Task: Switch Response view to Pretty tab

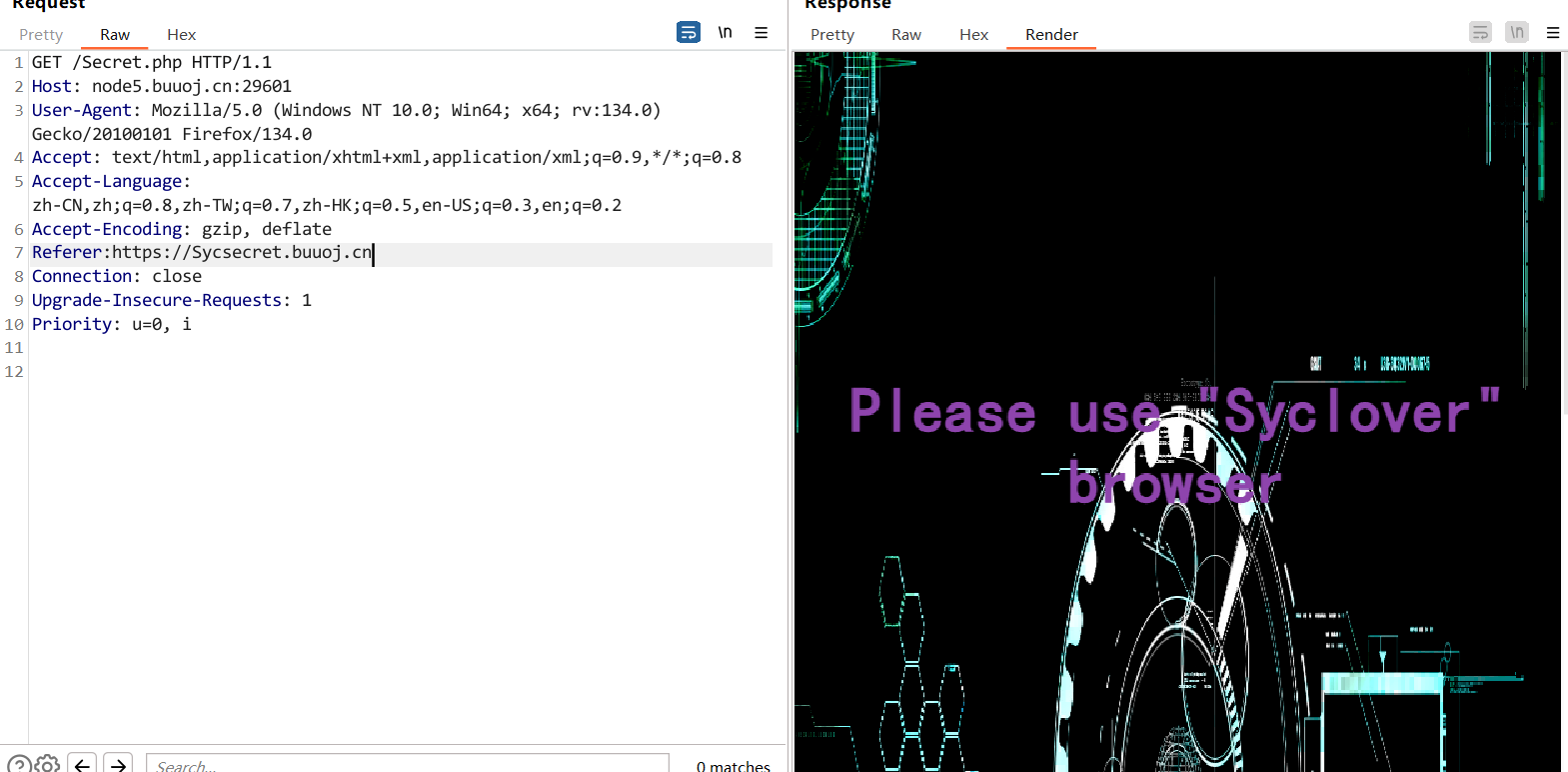Action: pyautogui.click(x=832, y=35)
